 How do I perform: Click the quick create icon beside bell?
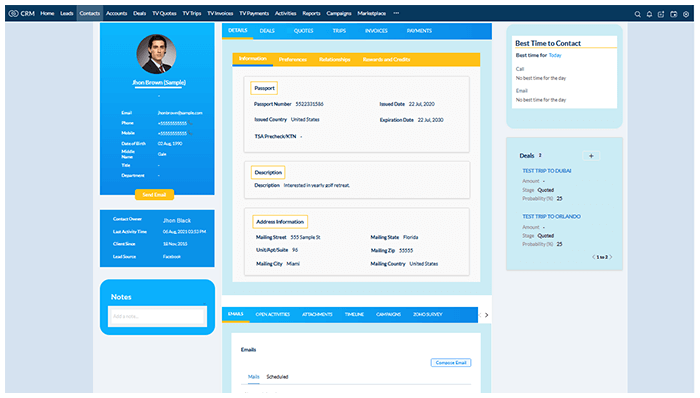pyautogui.click(x=661, y=14)
